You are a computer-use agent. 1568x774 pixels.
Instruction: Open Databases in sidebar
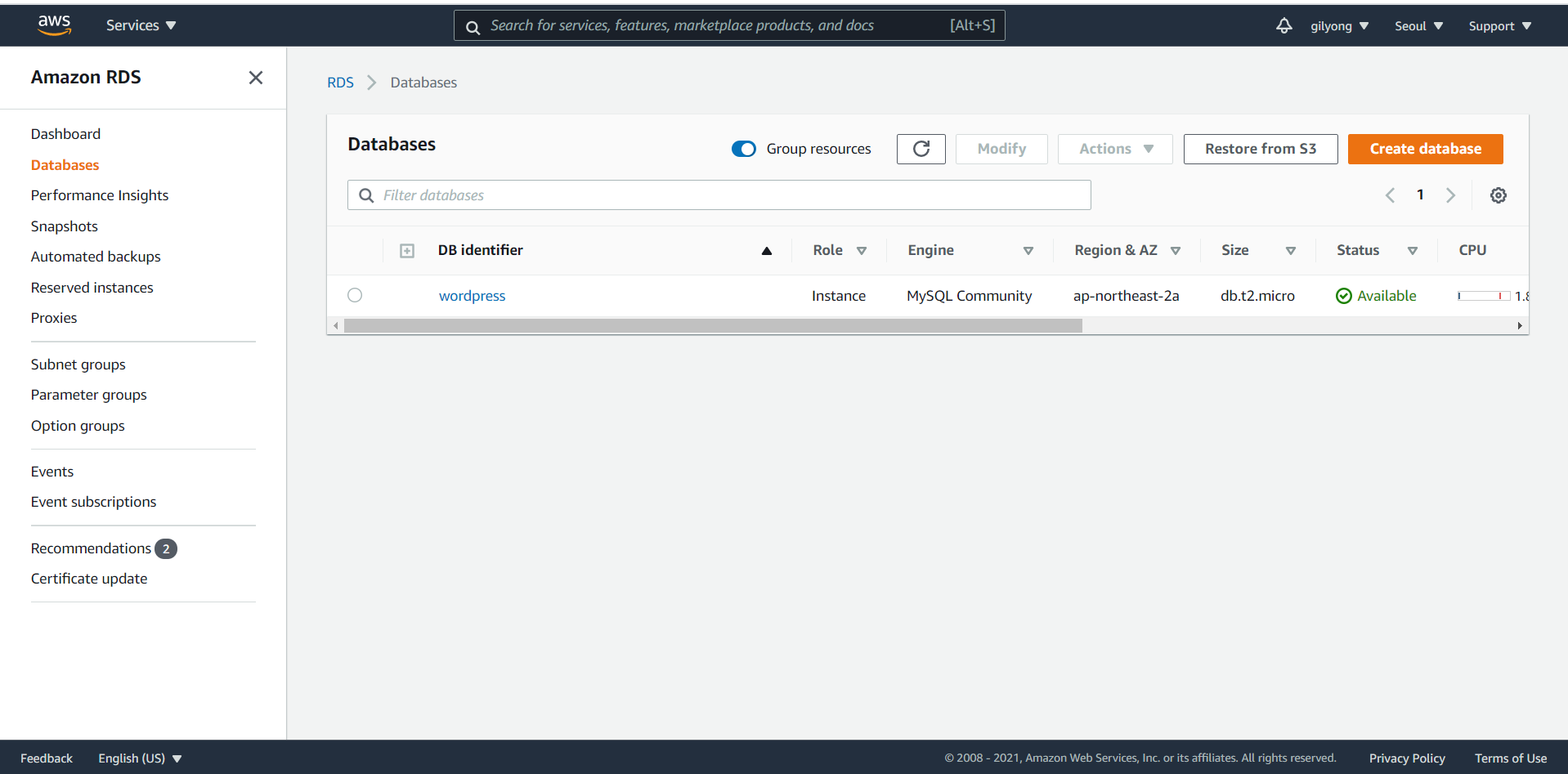click(65, 165)
